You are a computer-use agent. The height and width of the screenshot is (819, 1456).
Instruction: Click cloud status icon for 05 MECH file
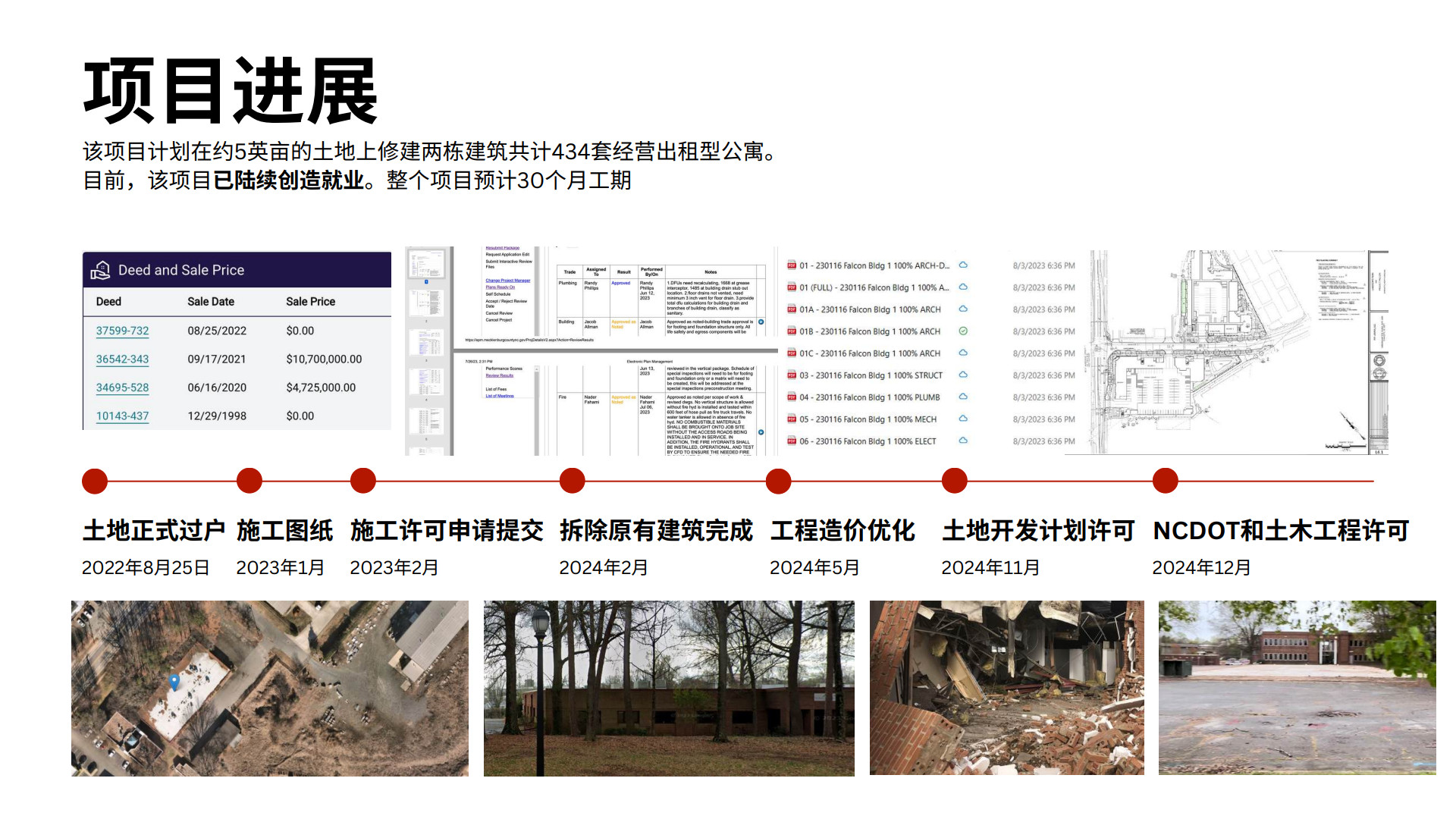coord(963,419)
